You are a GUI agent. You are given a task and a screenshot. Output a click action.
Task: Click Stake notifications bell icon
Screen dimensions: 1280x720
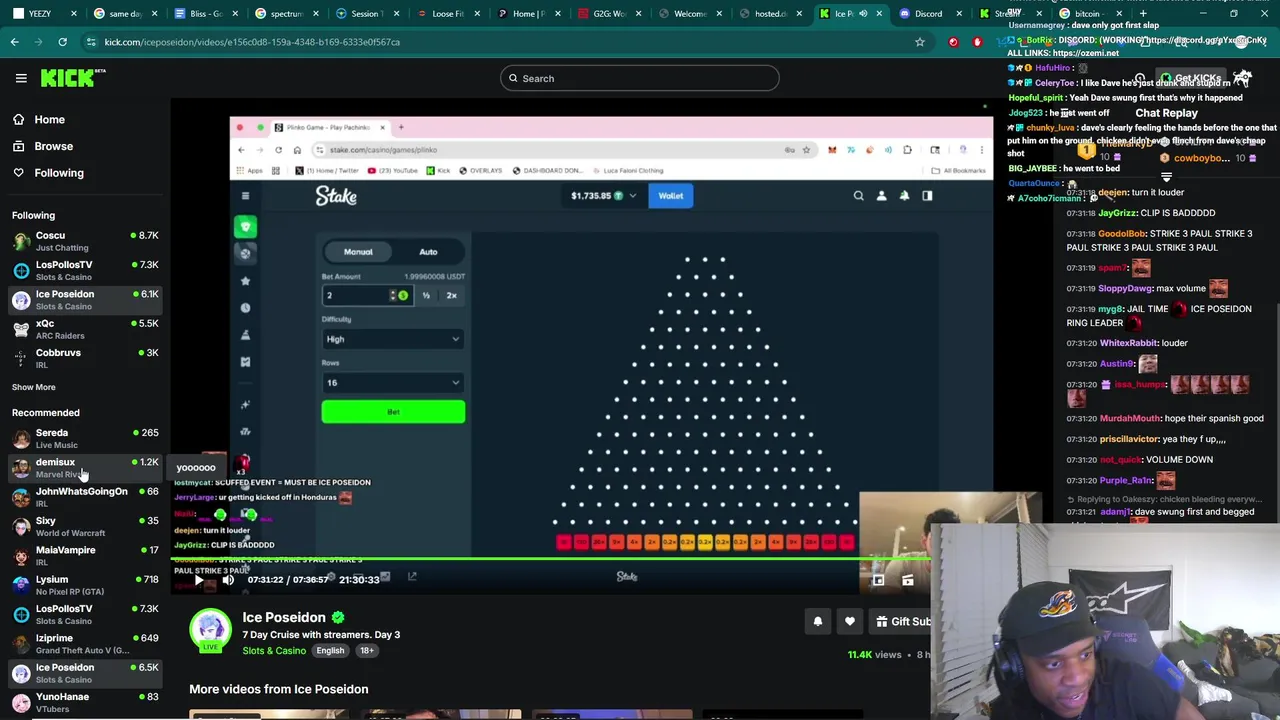coord(904,196)
